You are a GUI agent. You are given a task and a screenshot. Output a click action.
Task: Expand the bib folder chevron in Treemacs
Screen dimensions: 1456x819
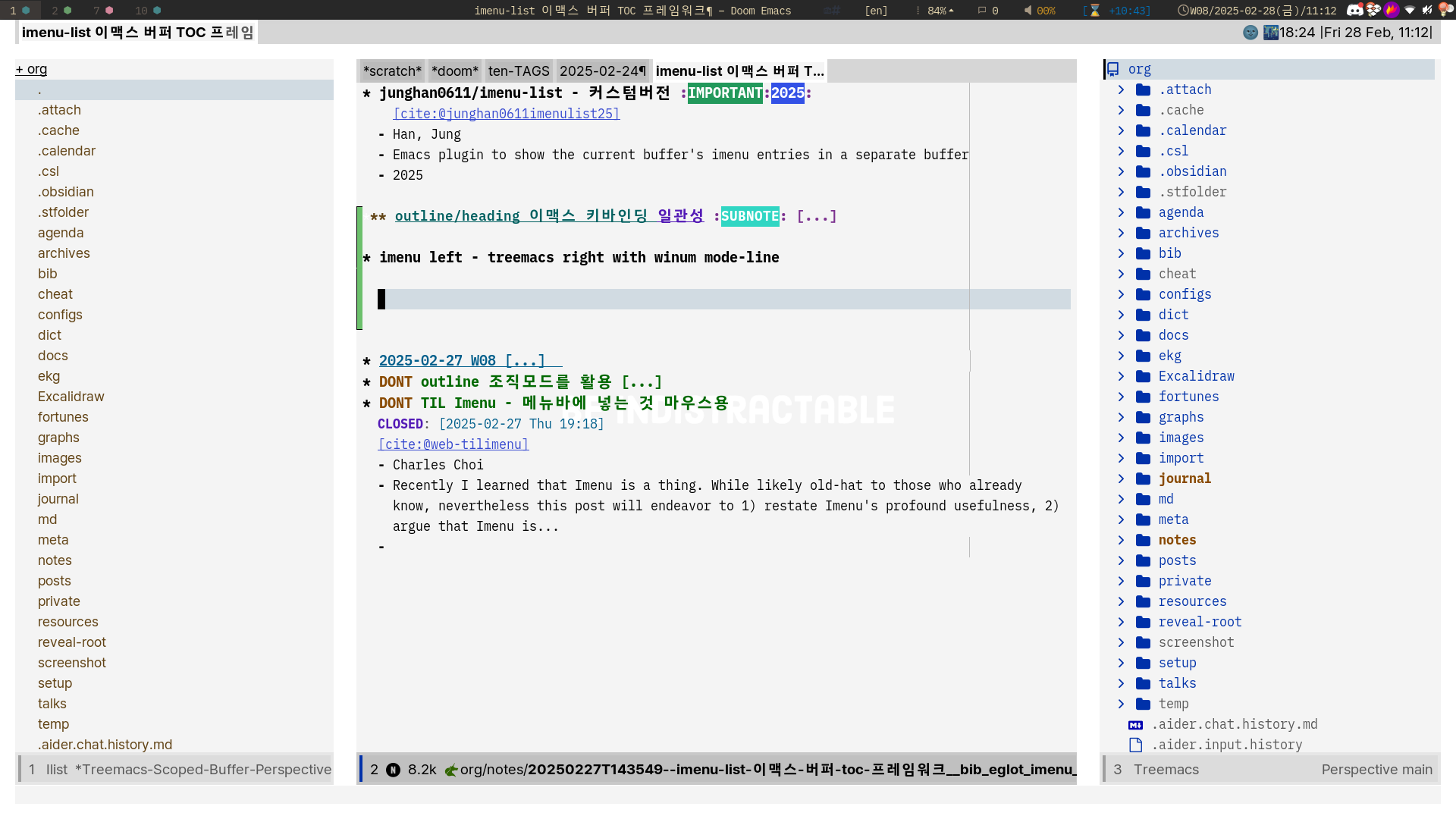1121,253
